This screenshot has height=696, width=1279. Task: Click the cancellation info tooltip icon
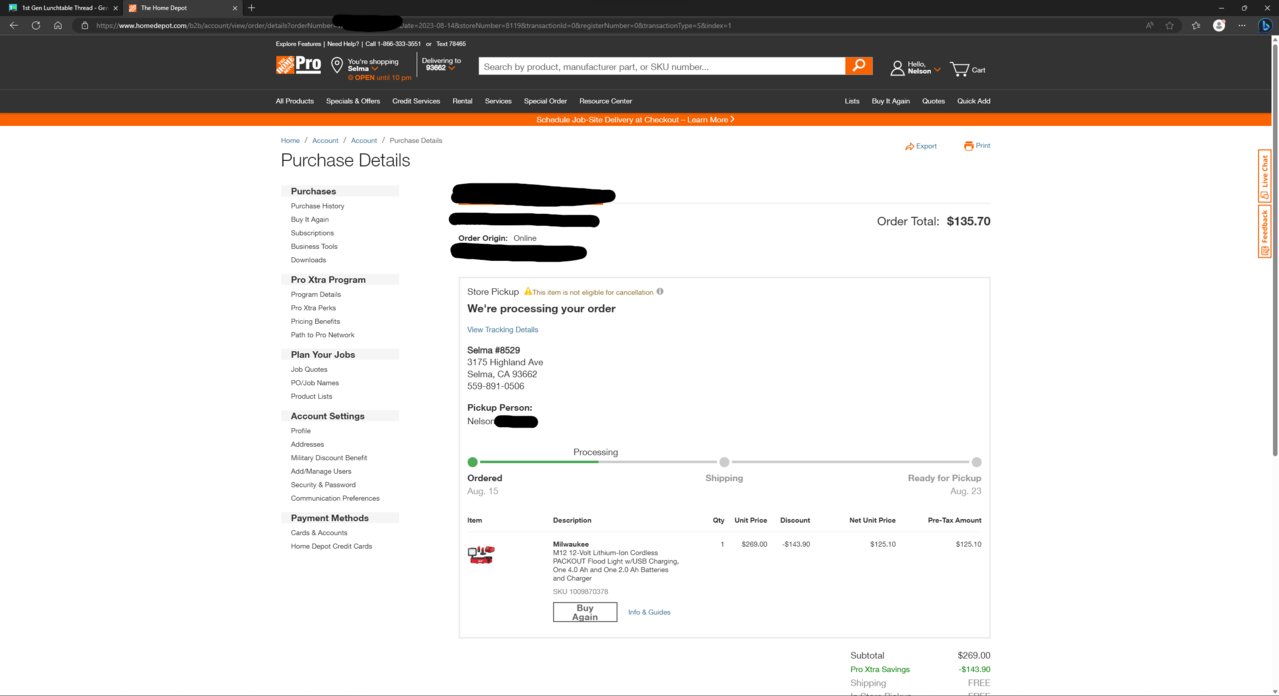coord(660,292)
